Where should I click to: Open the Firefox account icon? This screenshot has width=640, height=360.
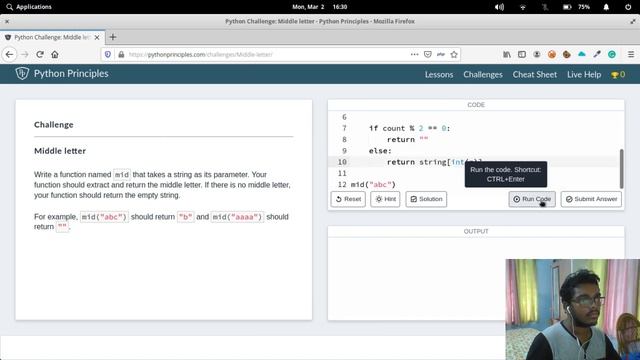tap(537, 54)
